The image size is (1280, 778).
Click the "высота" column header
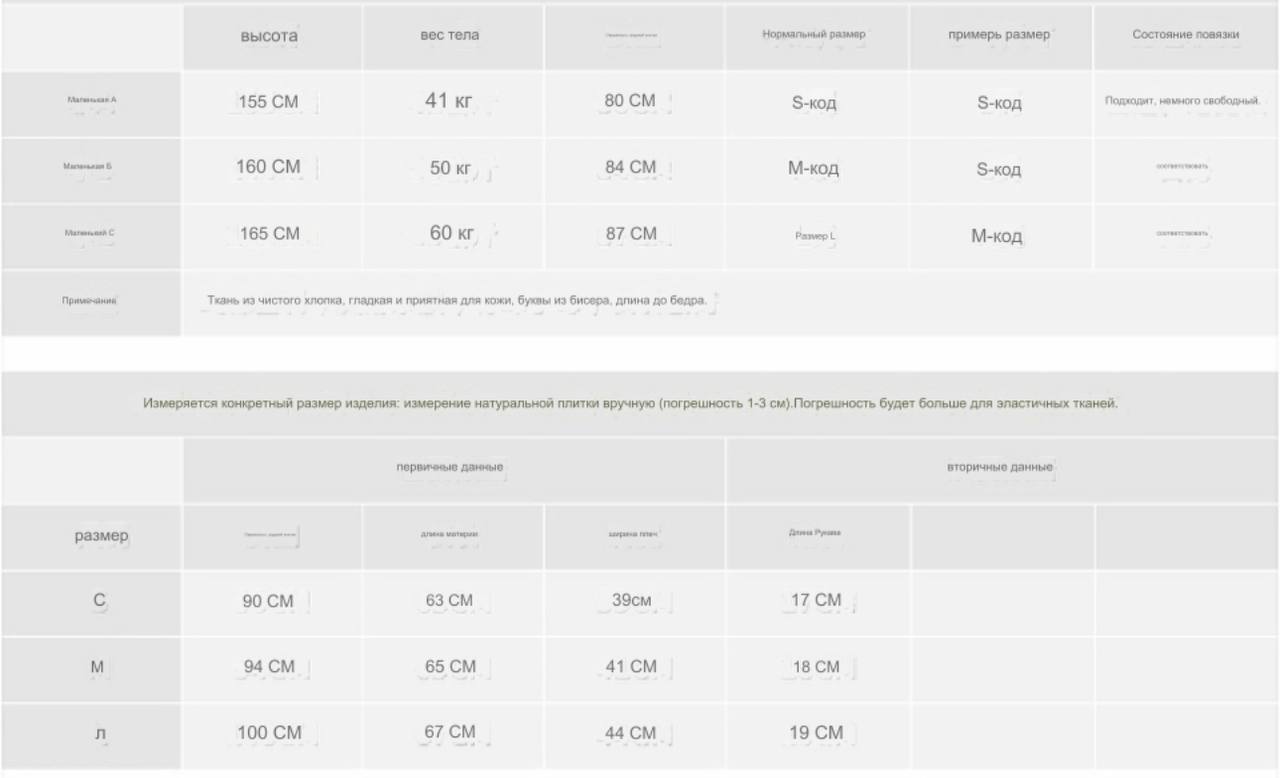(269, 36)
